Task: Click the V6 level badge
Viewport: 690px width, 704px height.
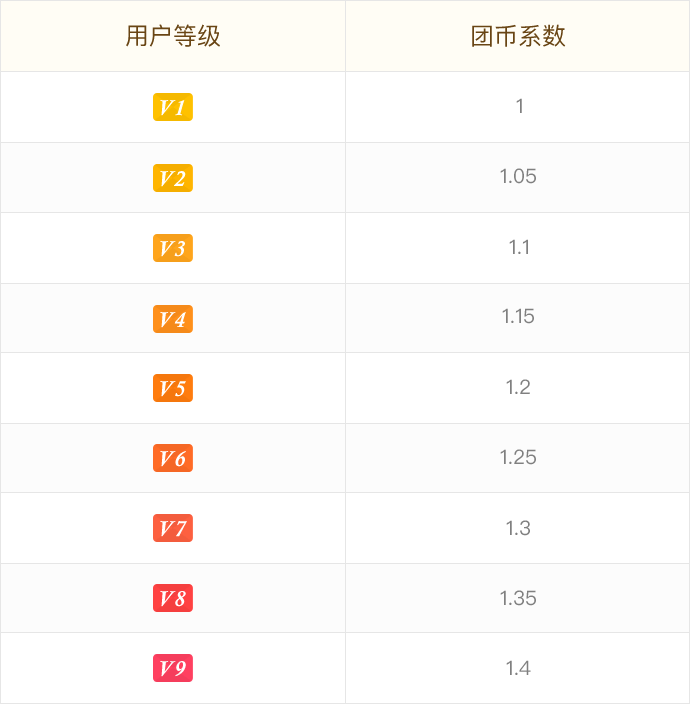Action: pyautogui.click(x=173, y=458)
